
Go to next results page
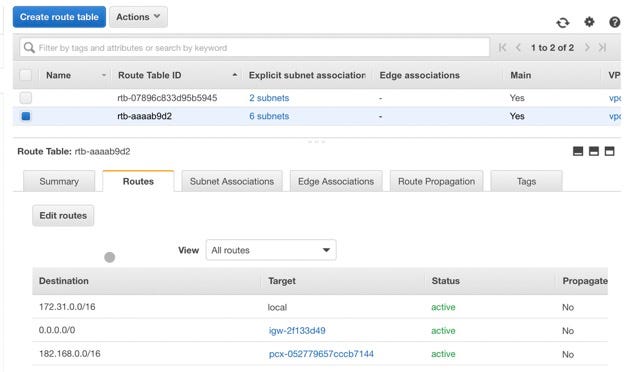coord(587,47)
